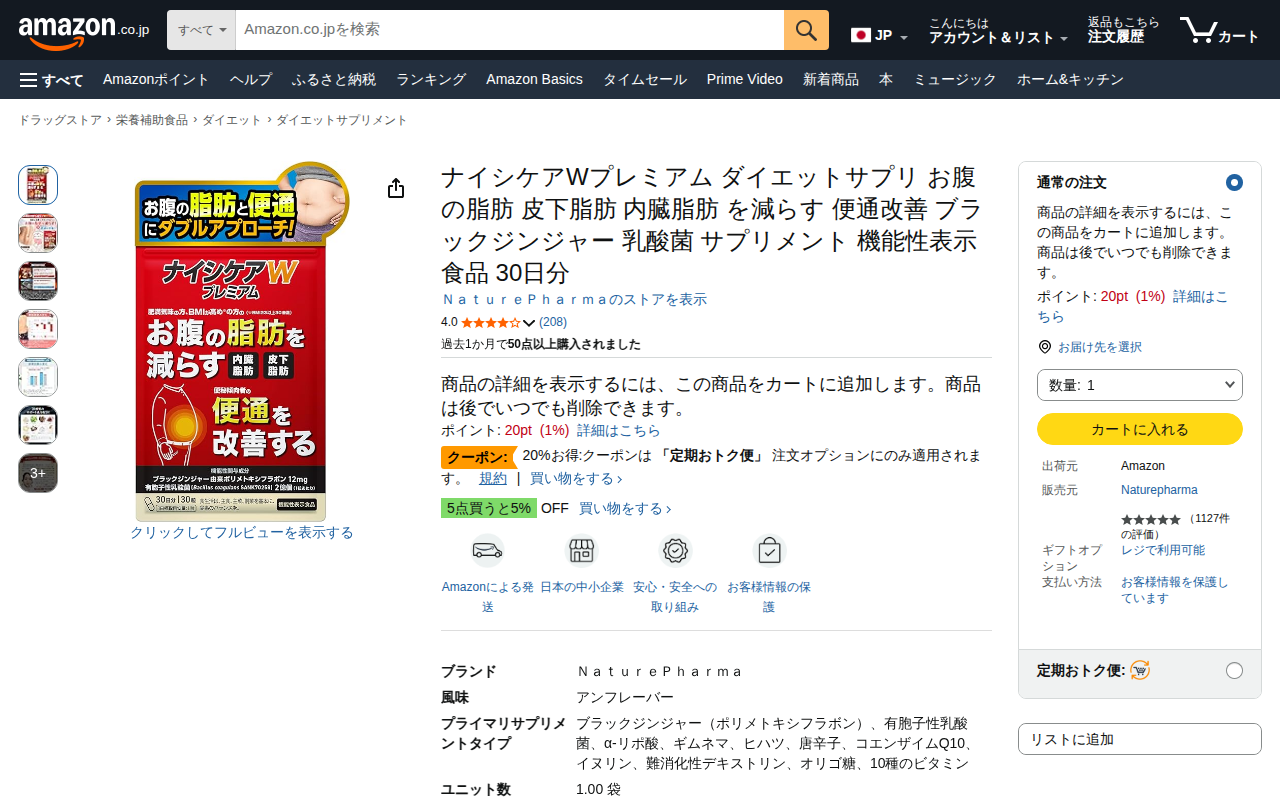The height and width of the screenshot is (800, 1280).
Task: Open ふるさと納税 in navigation bar
Action: pyautogui.click(x=334, y=80)
